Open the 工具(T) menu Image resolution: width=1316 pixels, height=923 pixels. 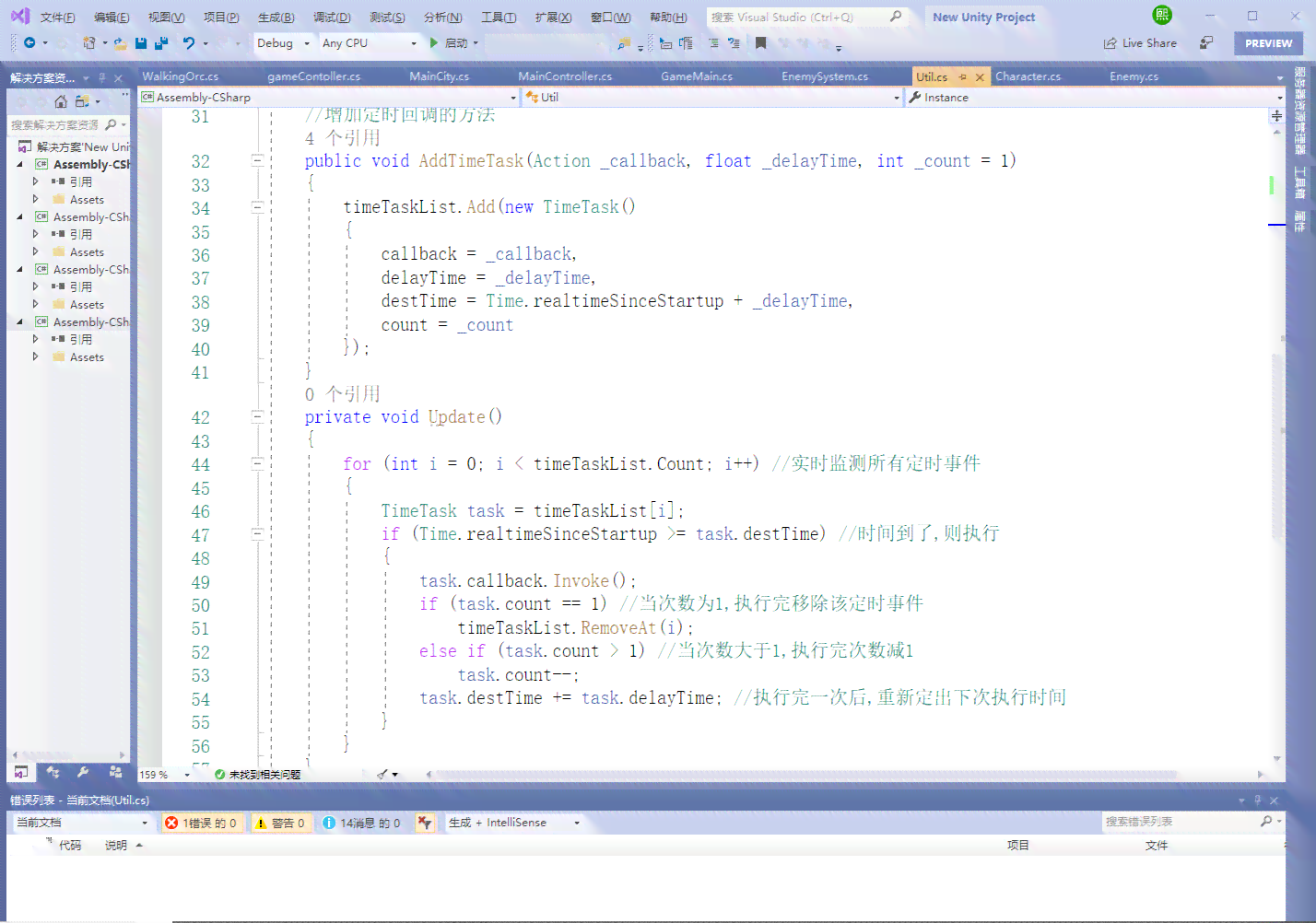click(x=499, y=17)
